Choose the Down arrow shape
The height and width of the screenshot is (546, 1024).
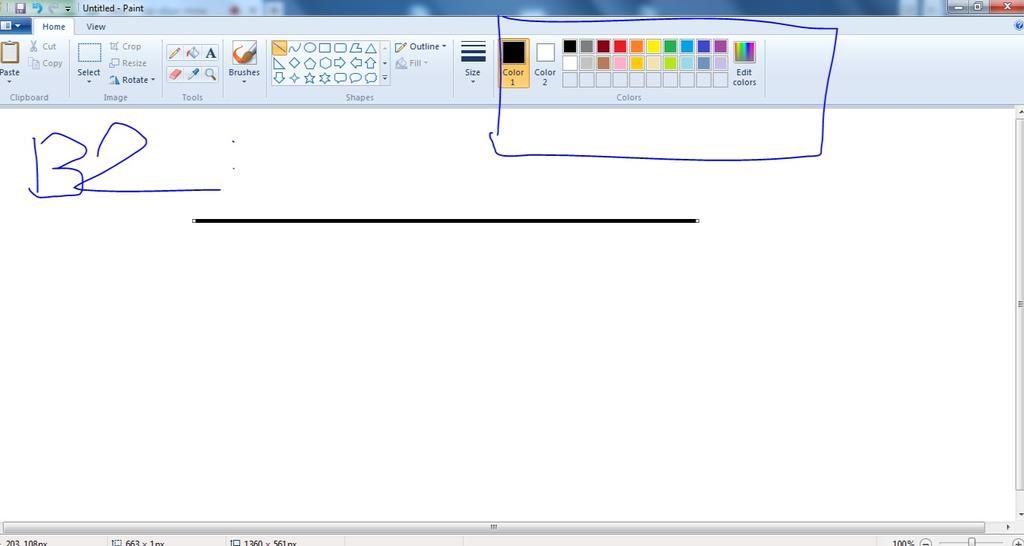pyautogui.click(x=279, y=78)
